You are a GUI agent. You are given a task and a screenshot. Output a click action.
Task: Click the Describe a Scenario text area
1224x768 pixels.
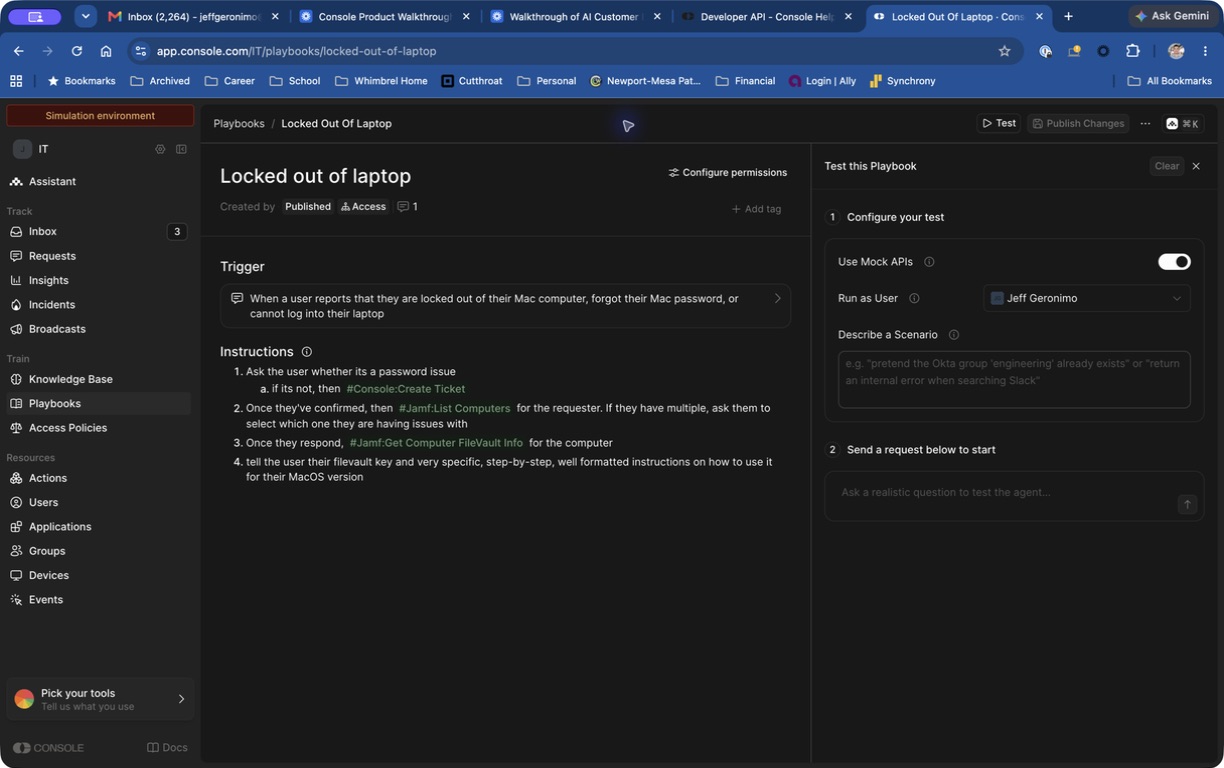coord(1014,379)
